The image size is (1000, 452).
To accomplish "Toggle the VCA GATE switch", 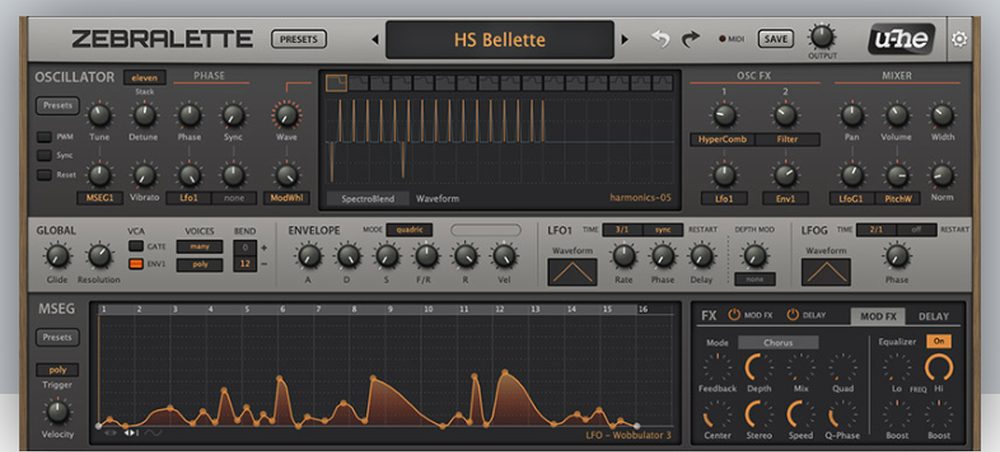I will pyautogui.click(x=136, y=246).
